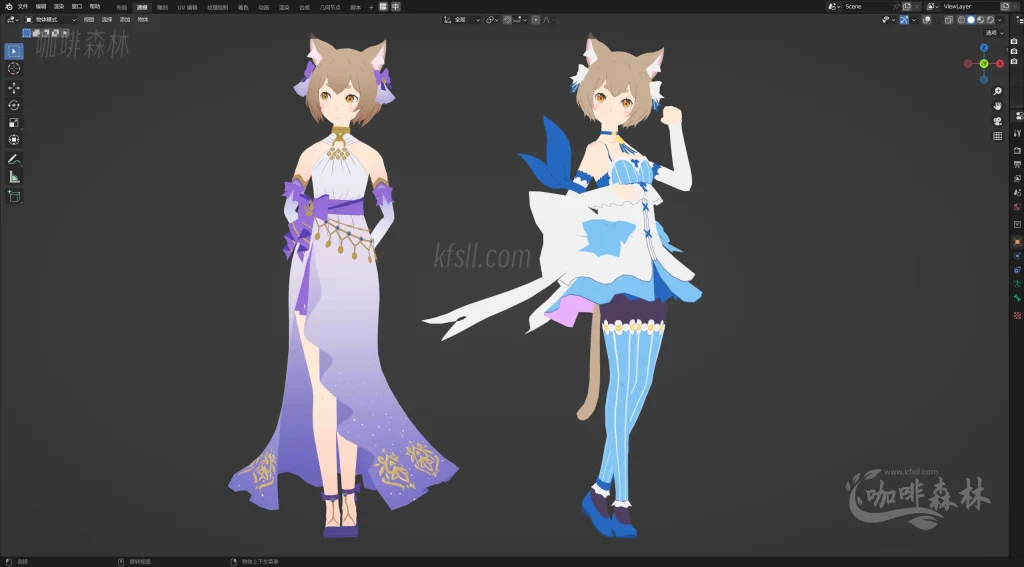The height and width of the screenshot is (567, 1024).
Task: Open the 视图 (View) header menu
Action: pyautogui.click(x=89, y=20)
